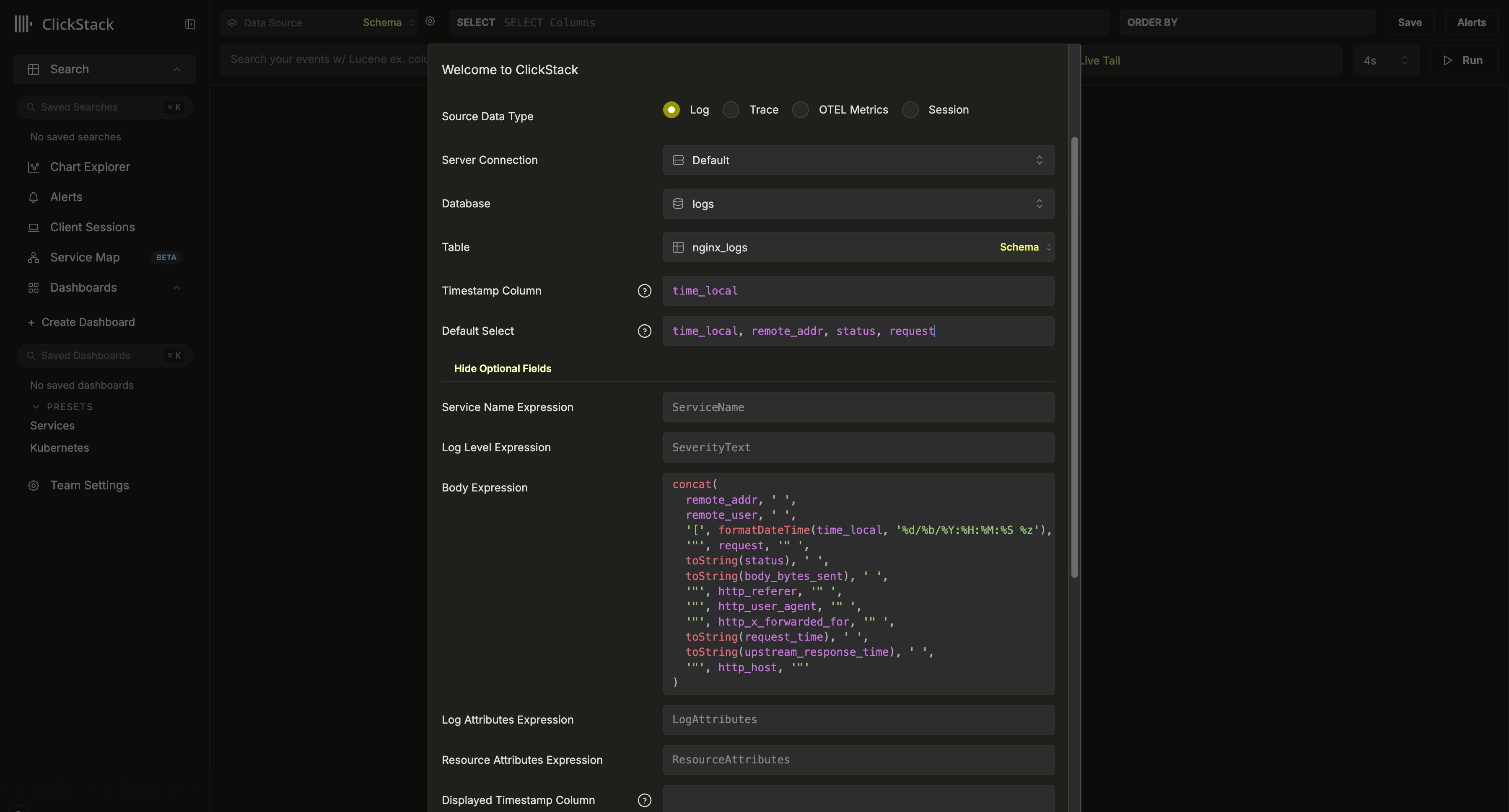The image size is (1509, 812).
Task: Open Client Sessions from the sidebar
Action: (92, 227)
